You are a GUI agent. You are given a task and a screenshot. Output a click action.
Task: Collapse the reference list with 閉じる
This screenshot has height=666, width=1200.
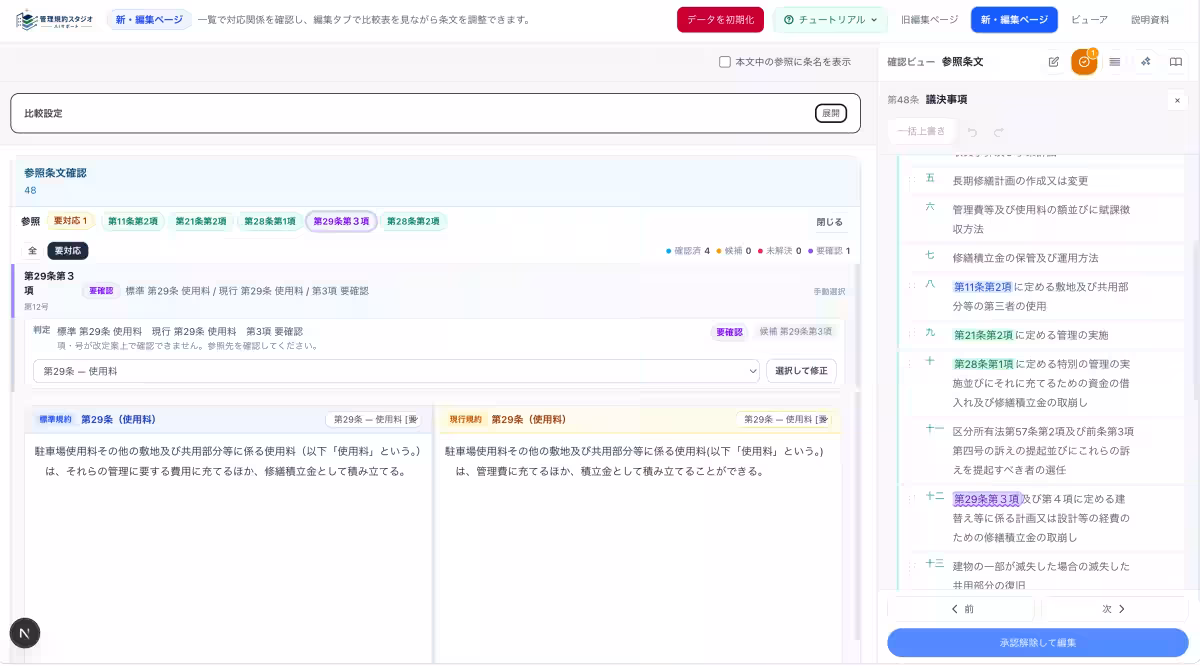pos(829,222)
